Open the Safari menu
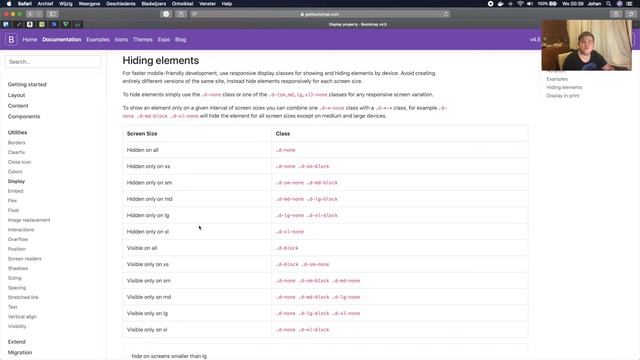Image resolution: width=640 pixels, height=360 pixels. [25, 4]
